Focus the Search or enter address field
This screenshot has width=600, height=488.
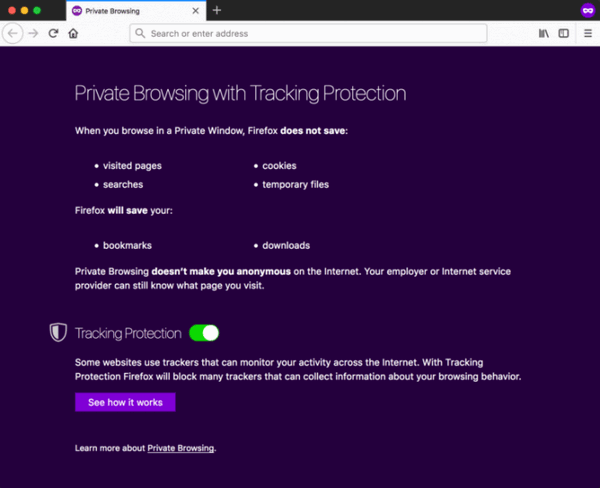(310, 33)
